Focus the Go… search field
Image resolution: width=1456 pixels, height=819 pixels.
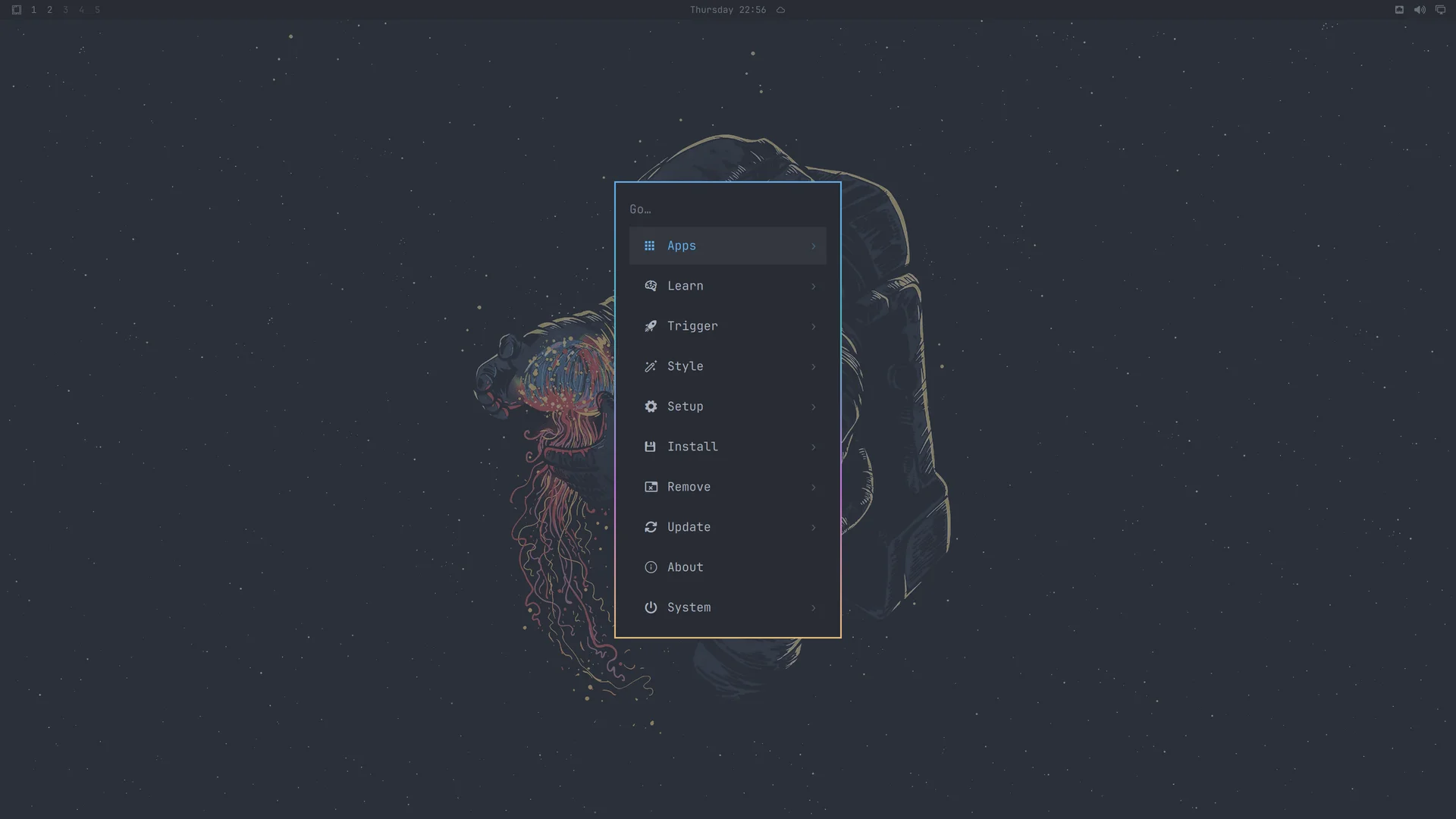point(728,209)
